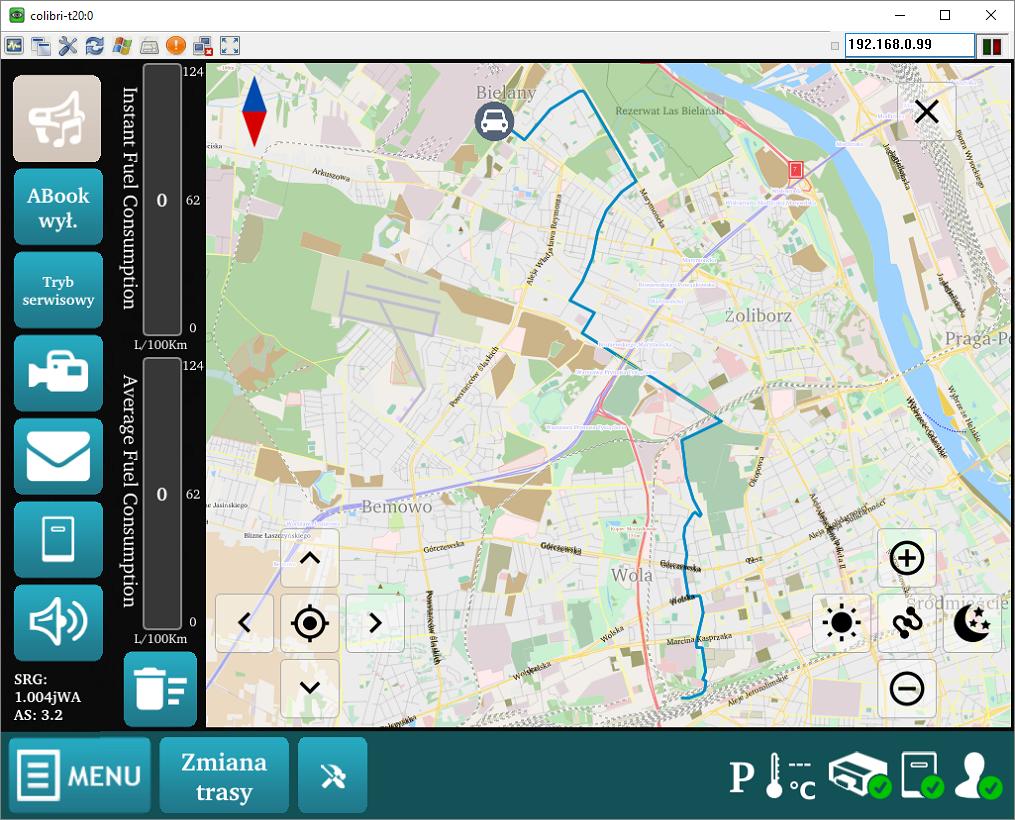Click the activity monitor toolbar icon
1015x820 pixels.
pyautogui.click(x=14, y=45)
